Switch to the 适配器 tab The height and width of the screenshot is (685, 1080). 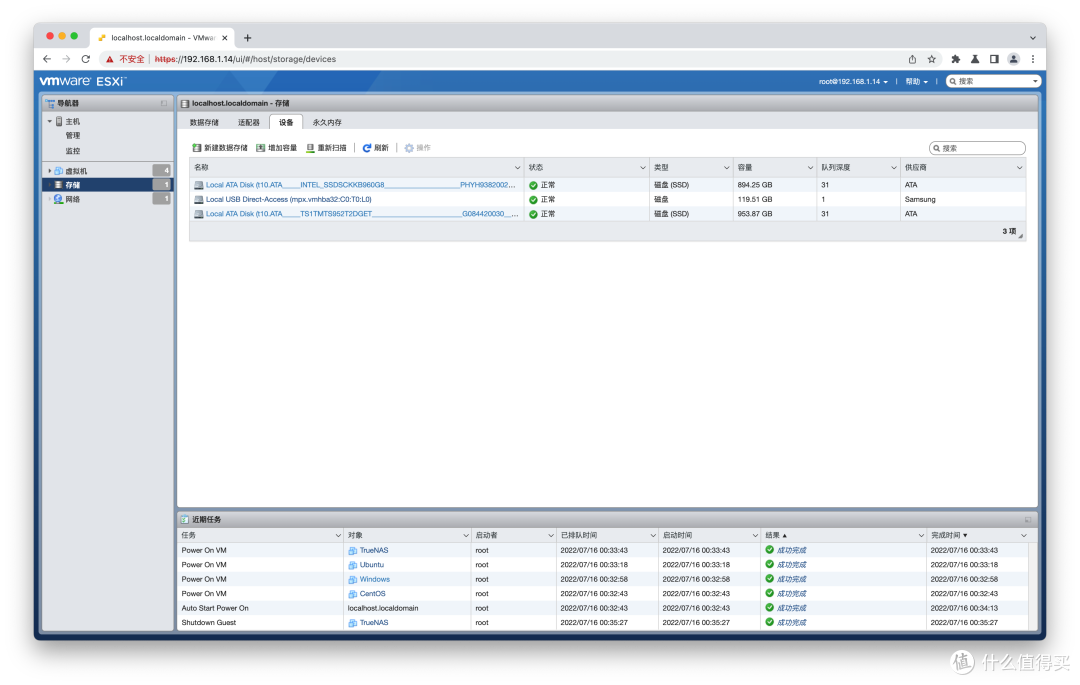[x=250, y=121]
